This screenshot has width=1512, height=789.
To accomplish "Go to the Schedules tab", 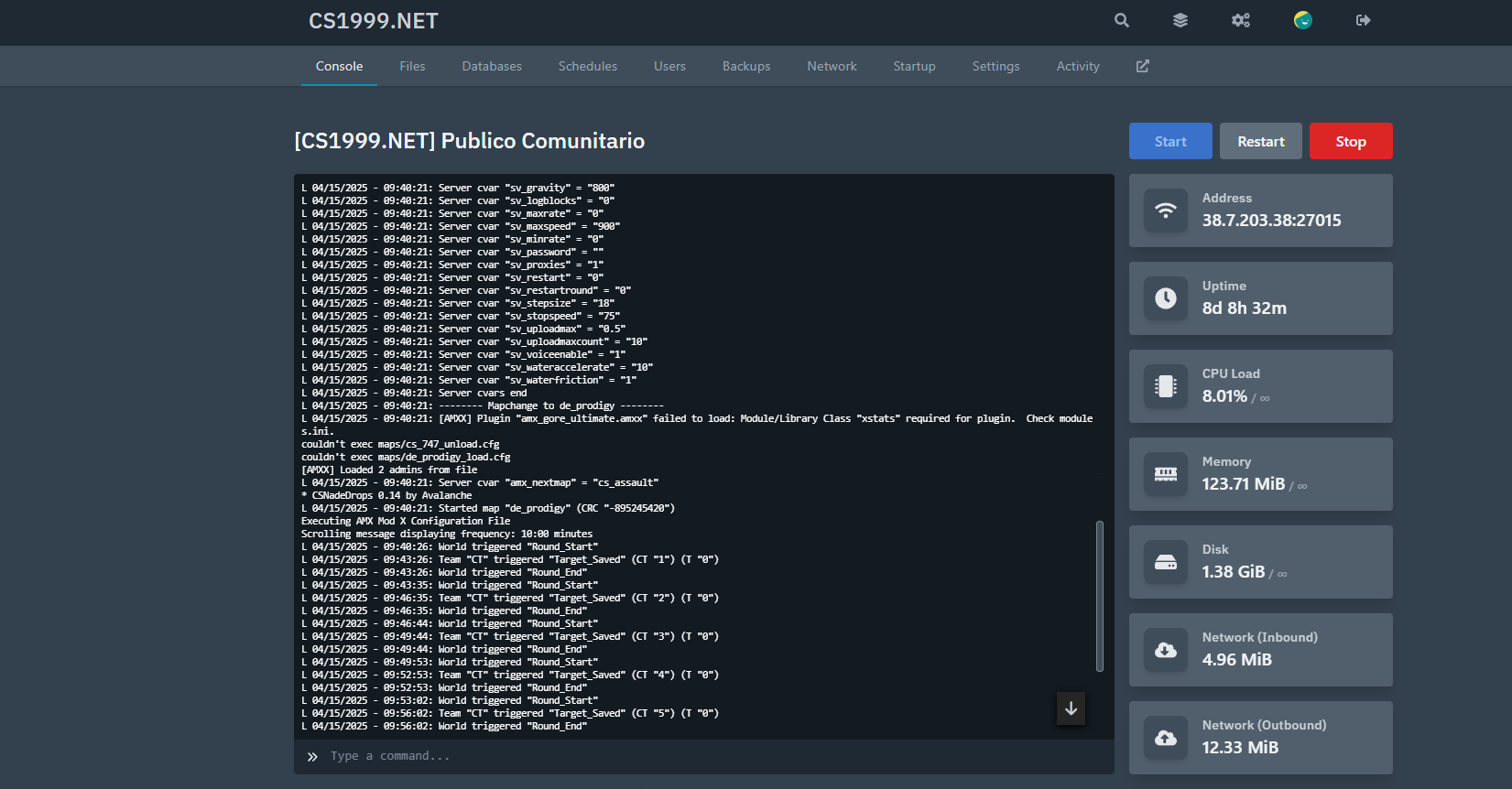I will (588, 66).
